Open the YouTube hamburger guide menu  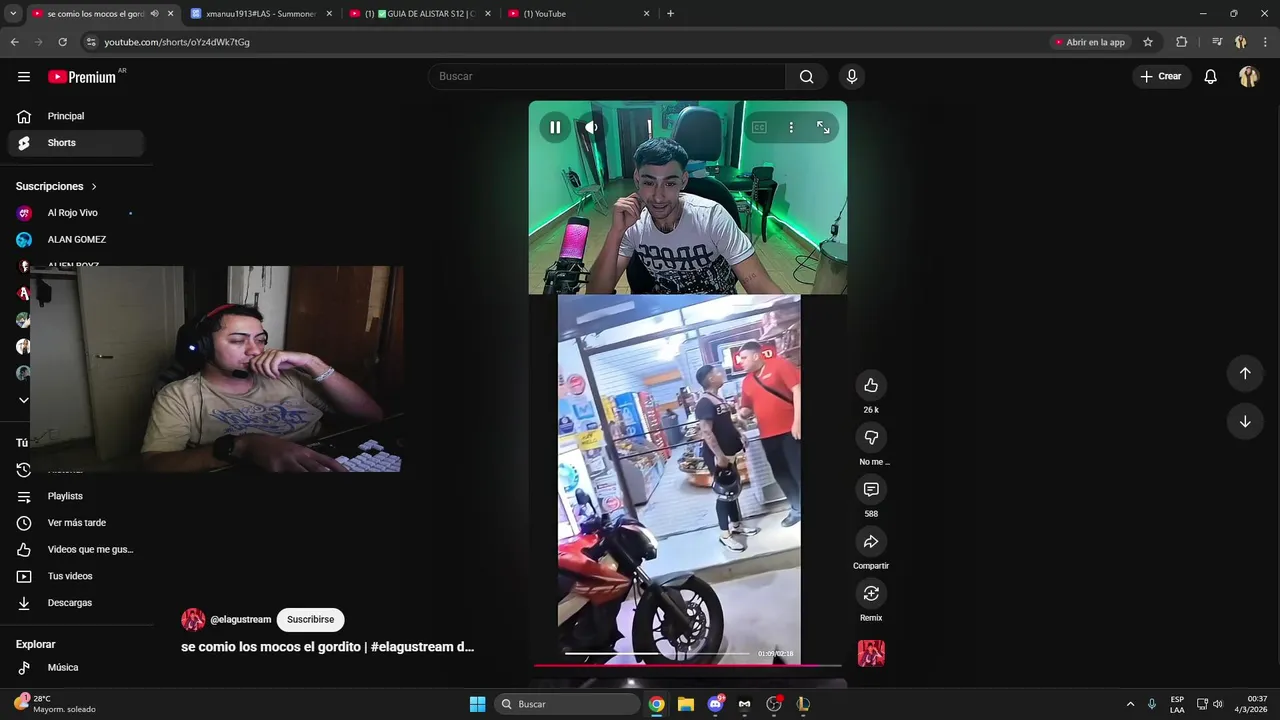(x=24, y=76)
